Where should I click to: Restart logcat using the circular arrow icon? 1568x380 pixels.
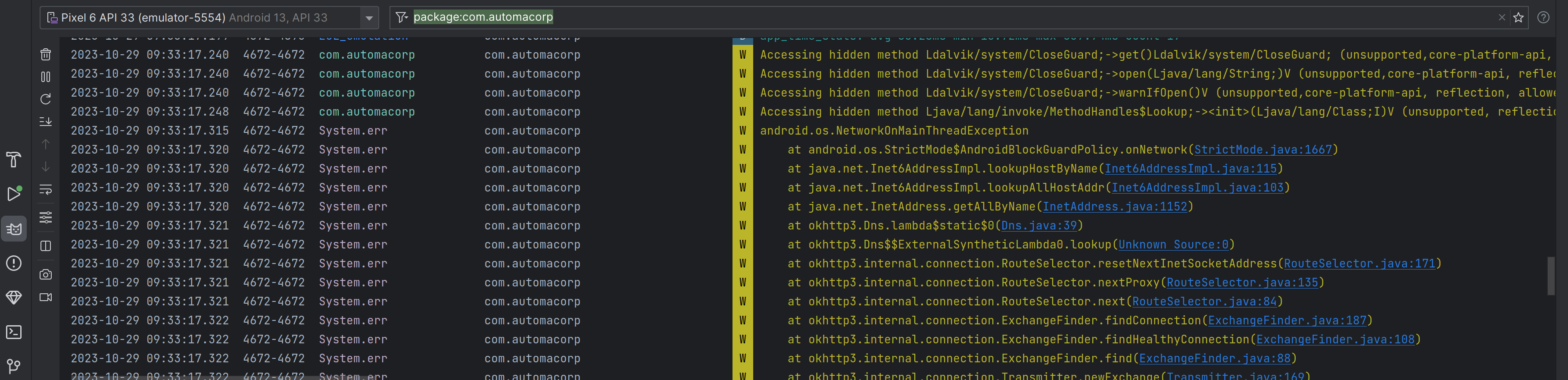coord(46,99)
